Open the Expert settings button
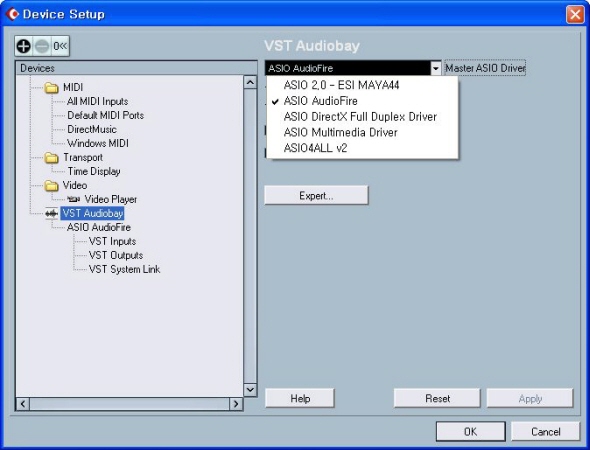 click(x=316, y=196)
